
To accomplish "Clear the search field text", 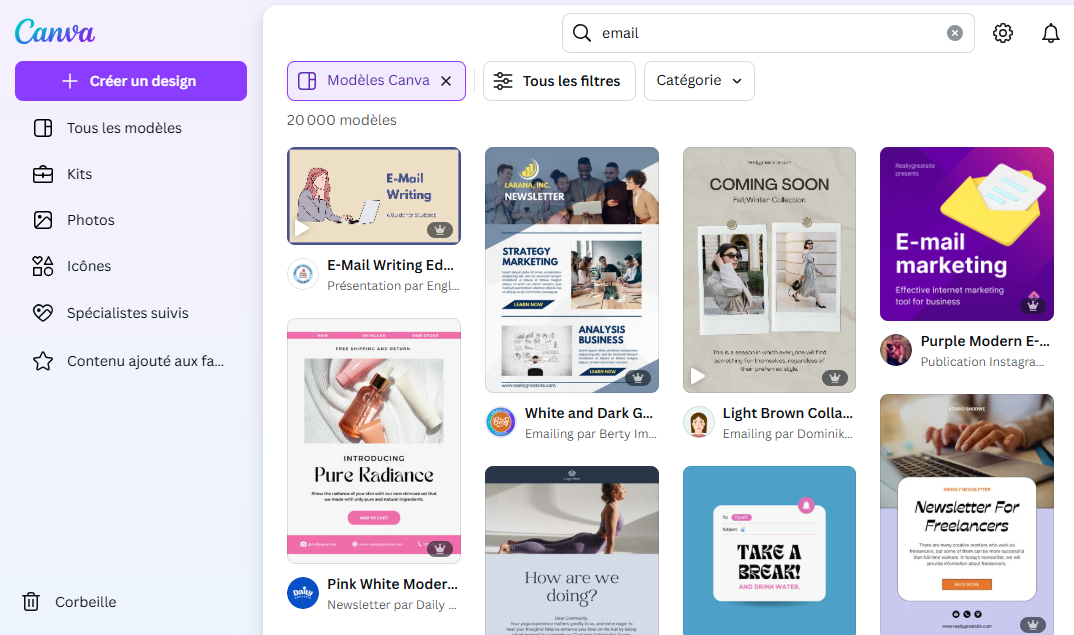I will point(955,33).
